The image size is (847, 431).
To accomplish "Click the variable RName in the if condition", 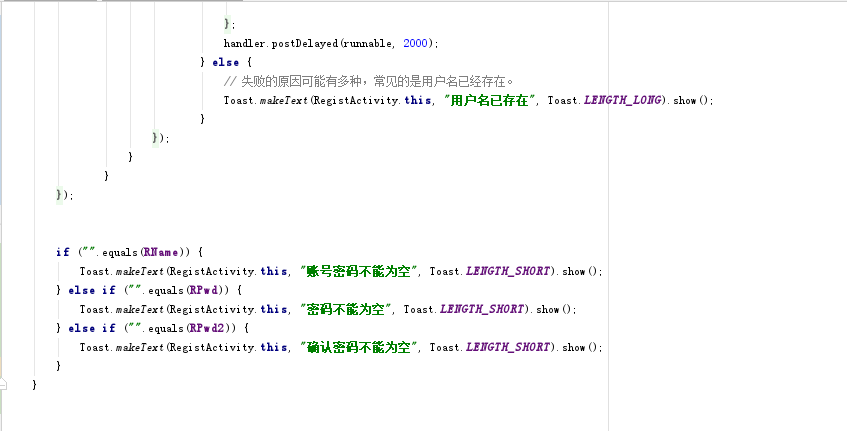I will click(162, 252).
